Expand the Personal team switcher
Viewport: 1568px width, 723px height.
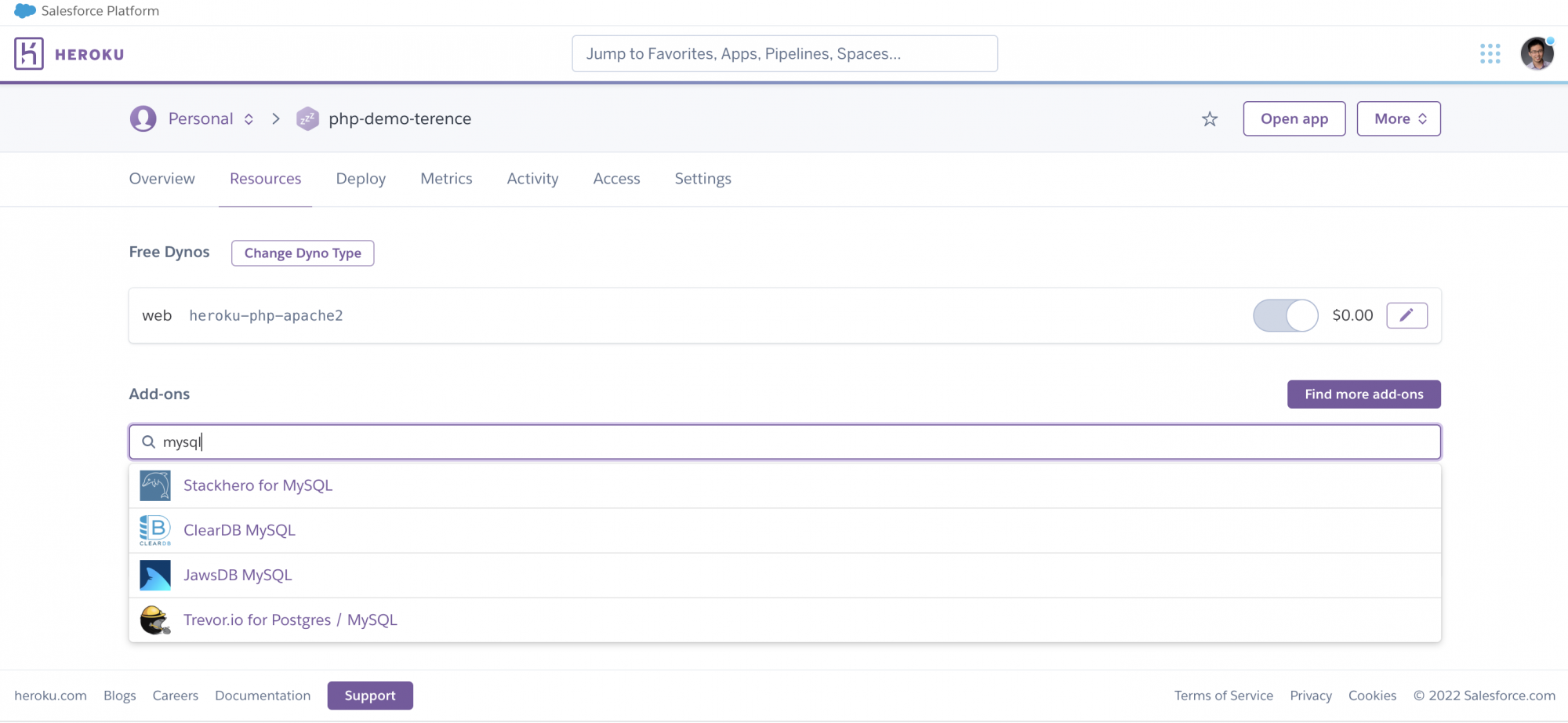pos(249,118)
